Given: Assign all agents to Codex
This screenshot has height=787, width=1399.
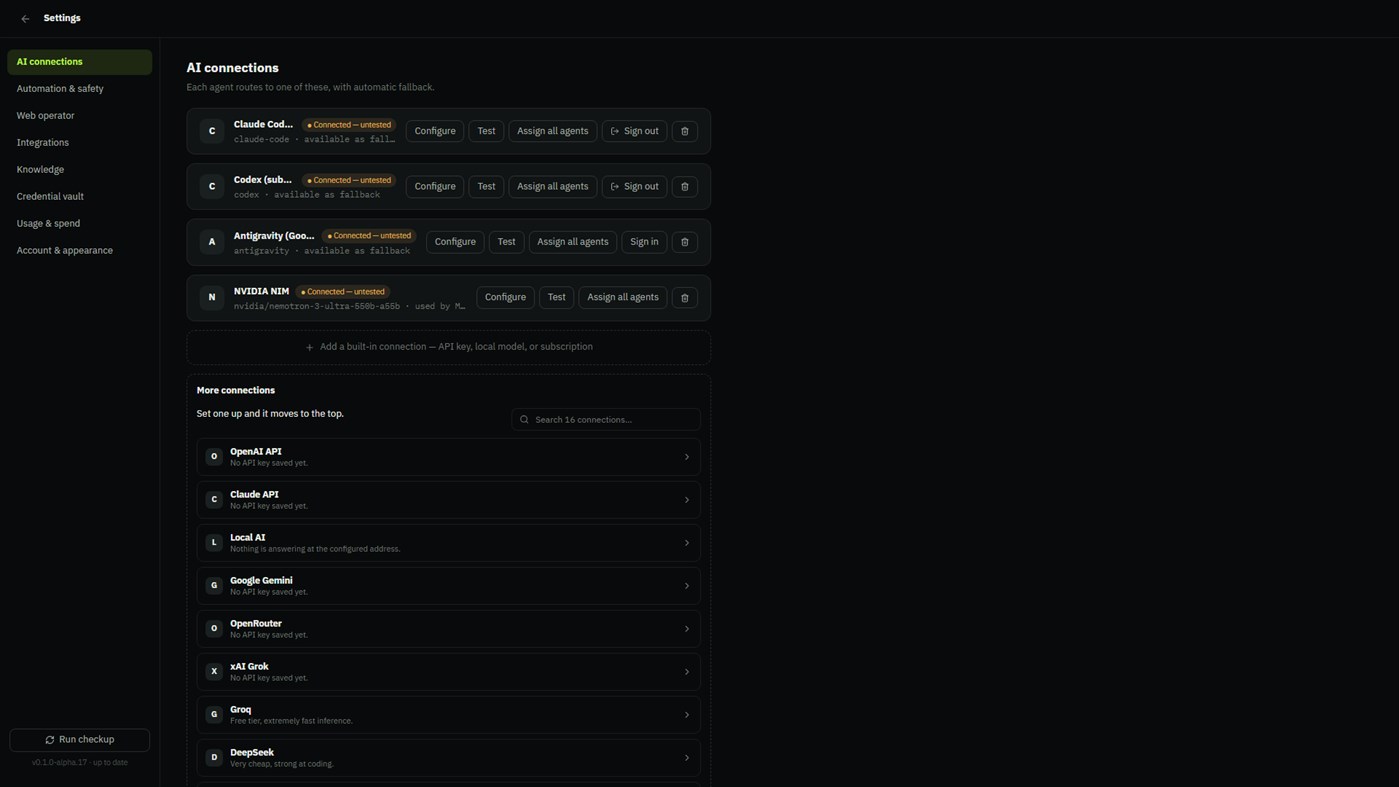Looking at the screenshot, I should 553,187.
